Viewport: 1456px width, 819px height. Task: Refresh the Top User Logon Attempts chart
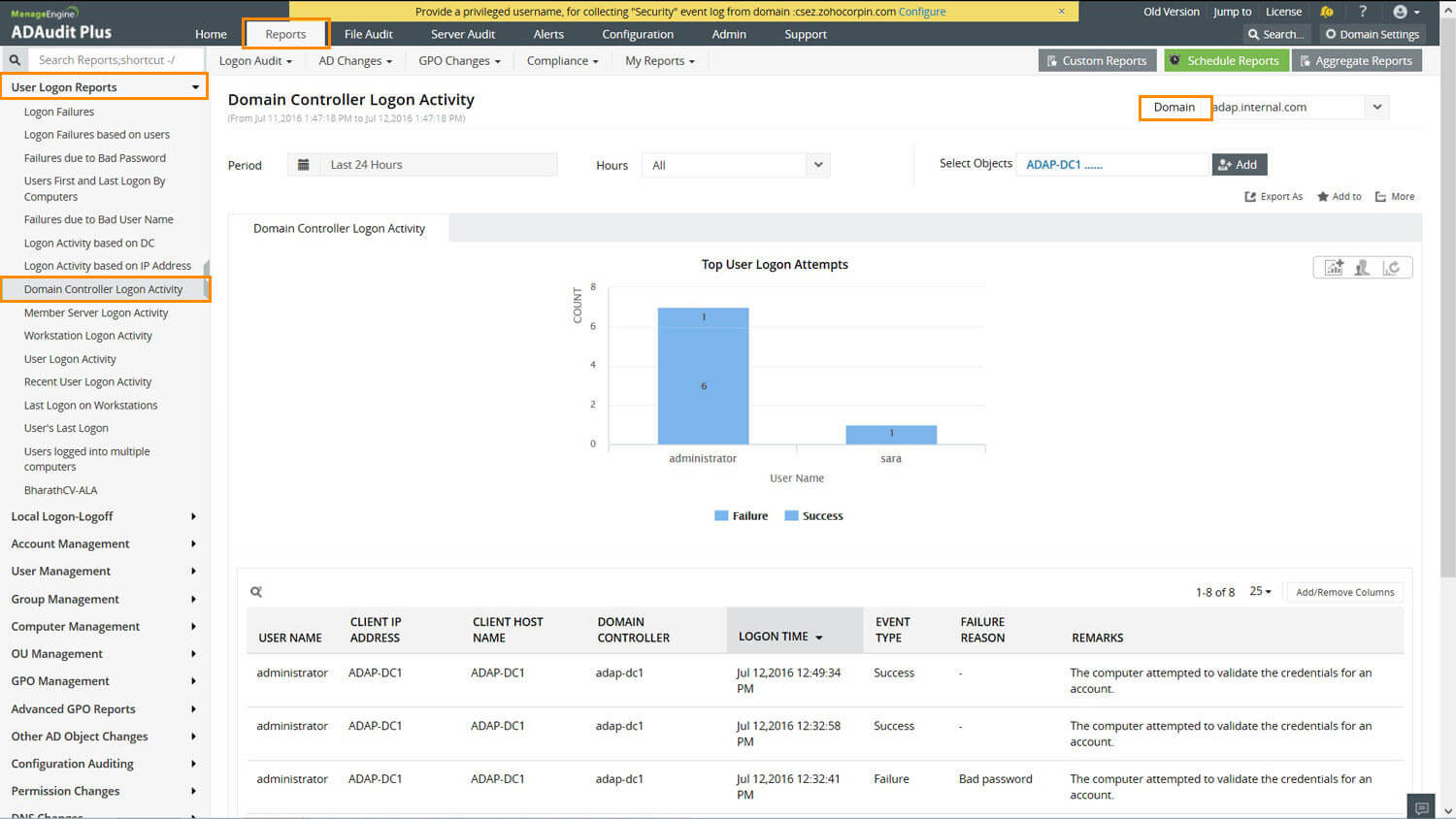pos(1394,267)
